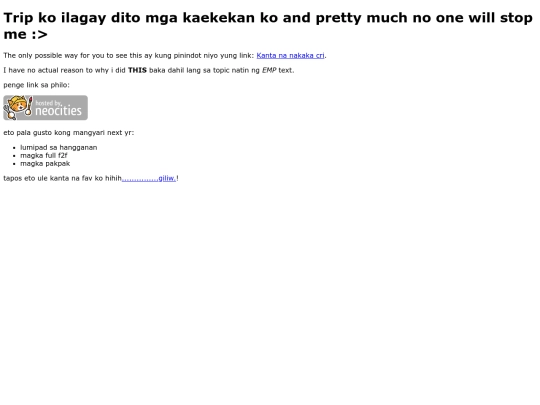Viewport: 540px width, 405px height.
Task: Select the "magka pakpak" list item
Action: click(x=45, y=164)
